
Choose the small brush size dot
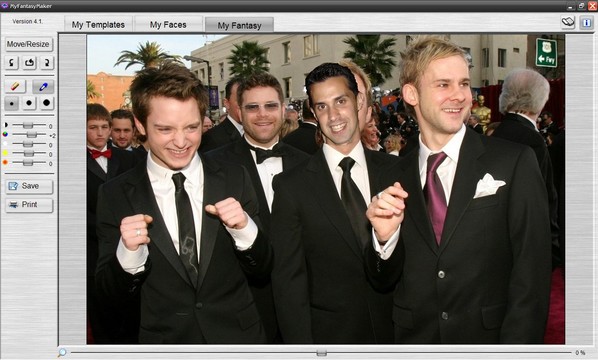coord(11,103)
